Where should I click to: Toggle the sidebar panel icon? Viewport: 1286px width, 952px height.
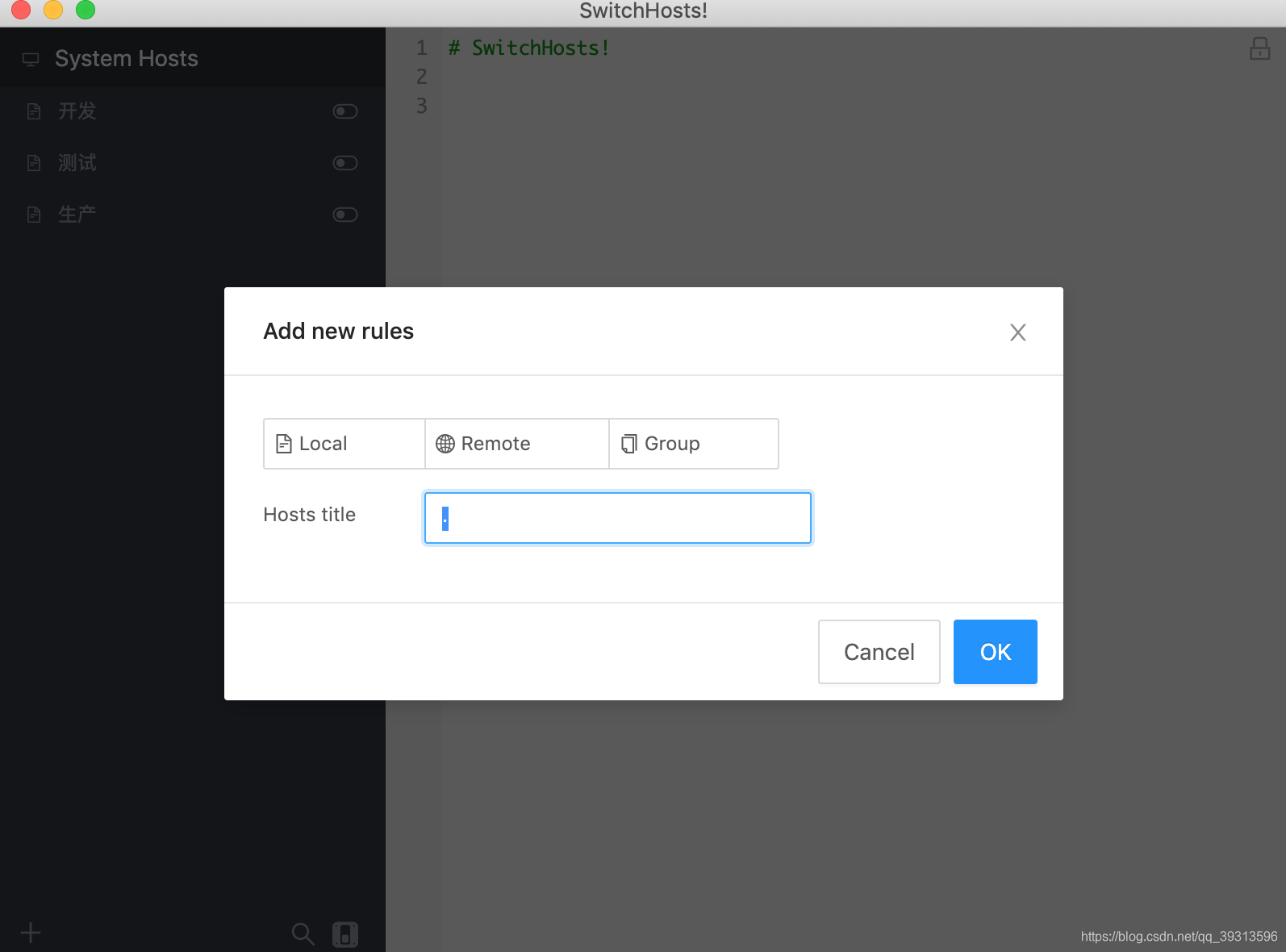click(345, 934)
